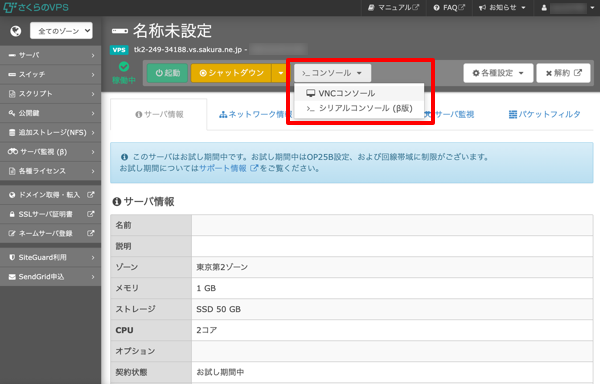The width and height of the screenshot is (600, 384).
Task: Click info icon in trial notice
Action: click(124, 157)
